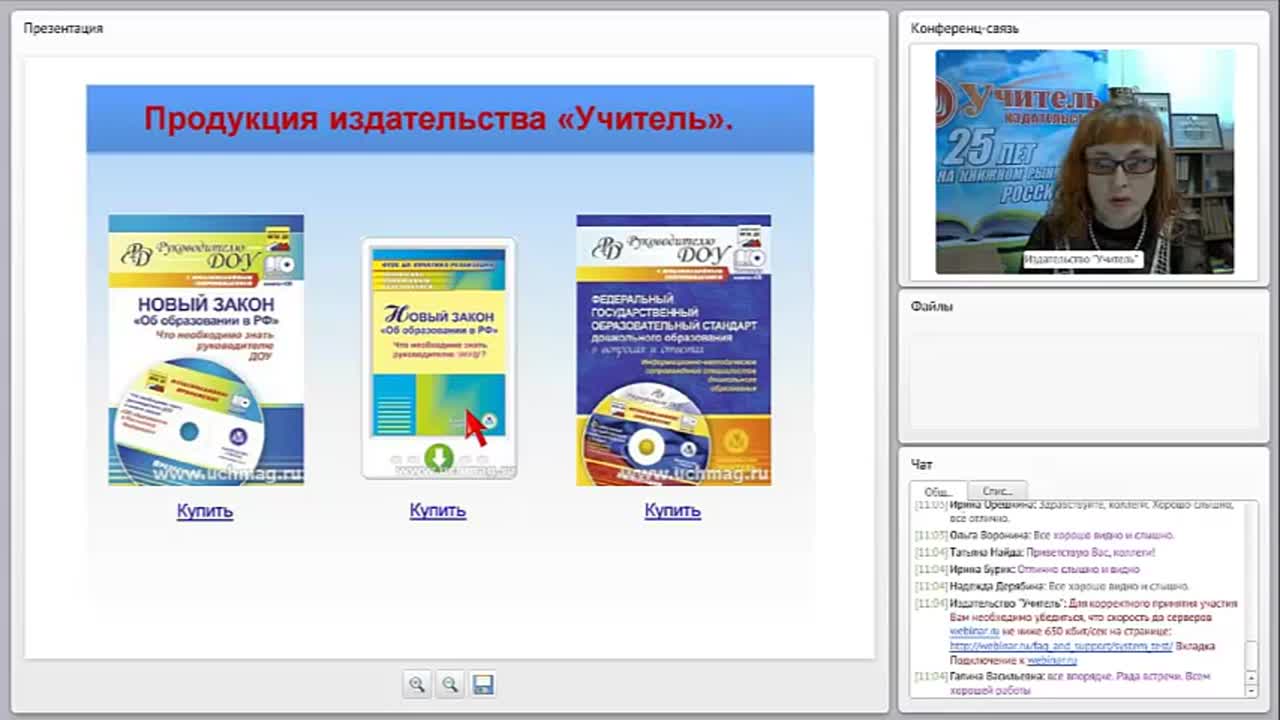The width and height of the screenshot is (1280, 720).
Task: Save the presentation via diskette icon
Action: (x=483, y=684)
